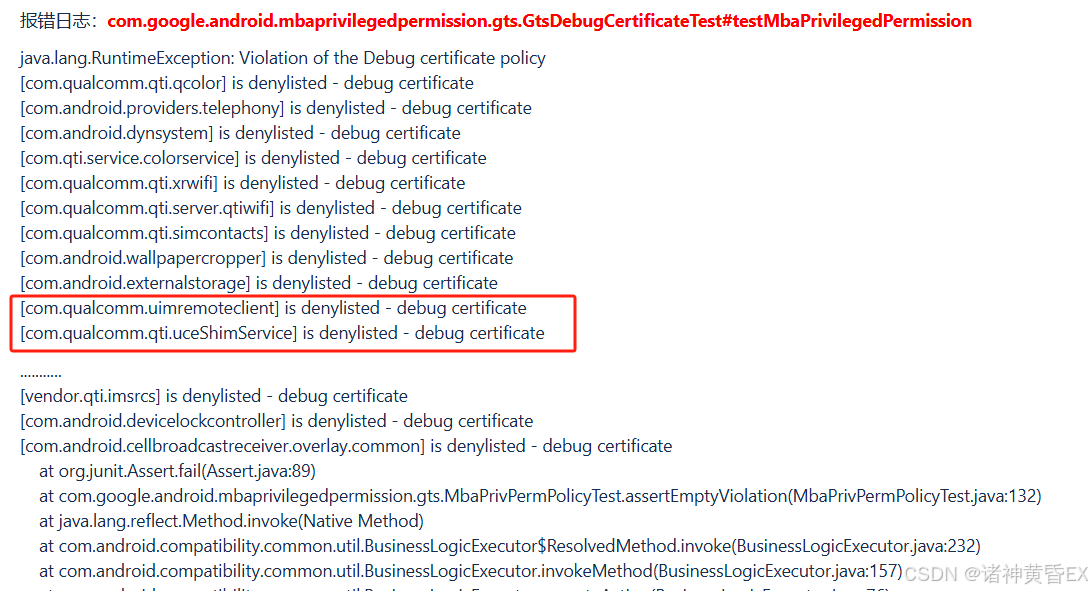
Task: Click the red GtsDebugCertificateTest test name heading
Action: point(539,22)
